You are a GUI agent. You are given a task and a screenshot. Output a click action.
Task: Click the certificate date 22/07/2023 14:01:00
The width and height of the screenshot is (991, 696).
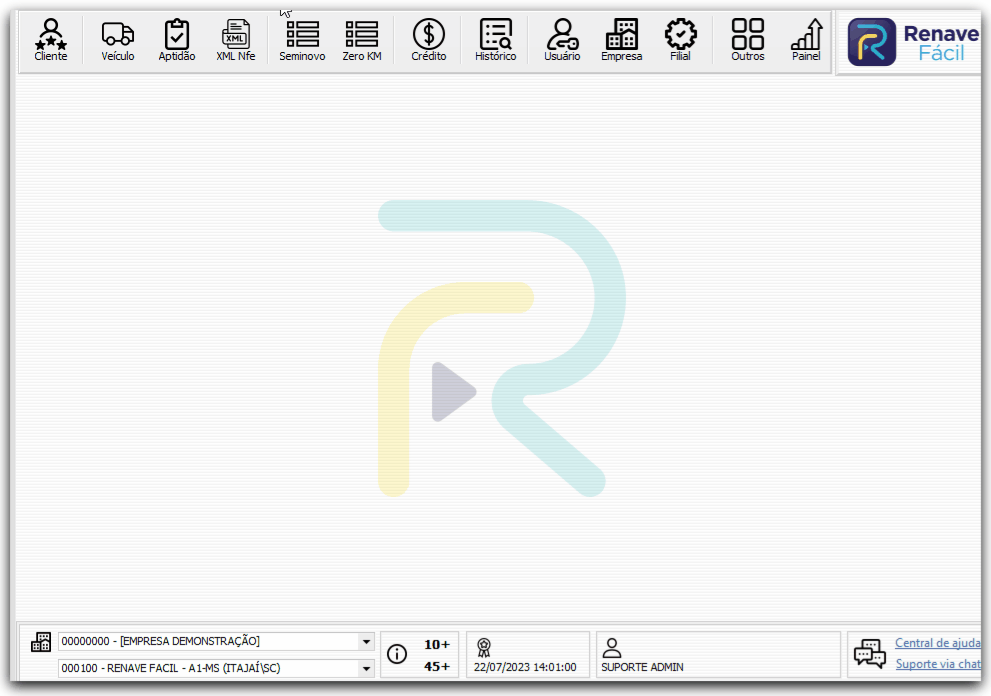click(525, 667)
